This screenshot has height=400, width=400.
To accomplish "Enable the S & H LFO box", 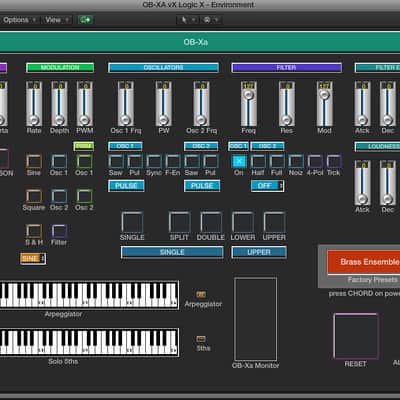I will 34,231.
